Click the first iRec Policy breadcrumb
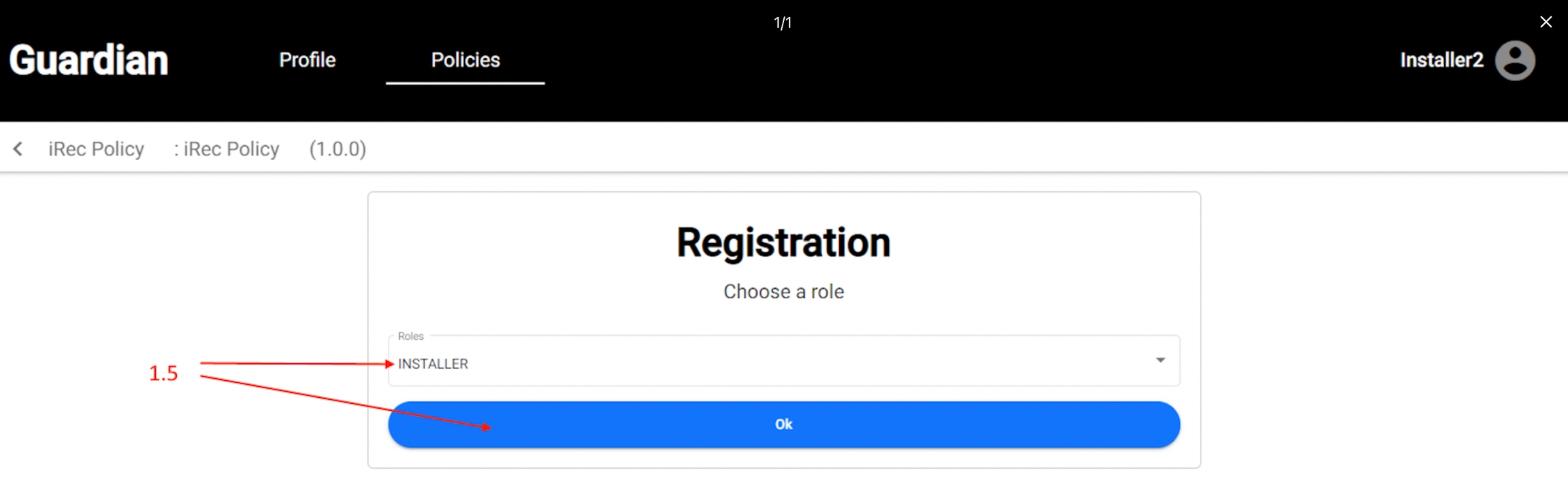The width and height of the screenshot is (1568, 483). pos(96,149)
